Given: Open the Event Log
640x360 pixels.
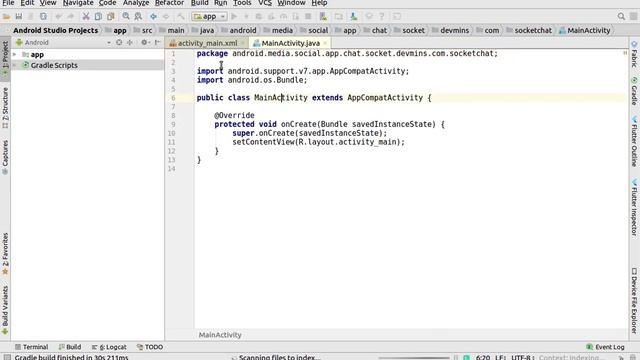Looking at the screenshot, I should point(605,347).
